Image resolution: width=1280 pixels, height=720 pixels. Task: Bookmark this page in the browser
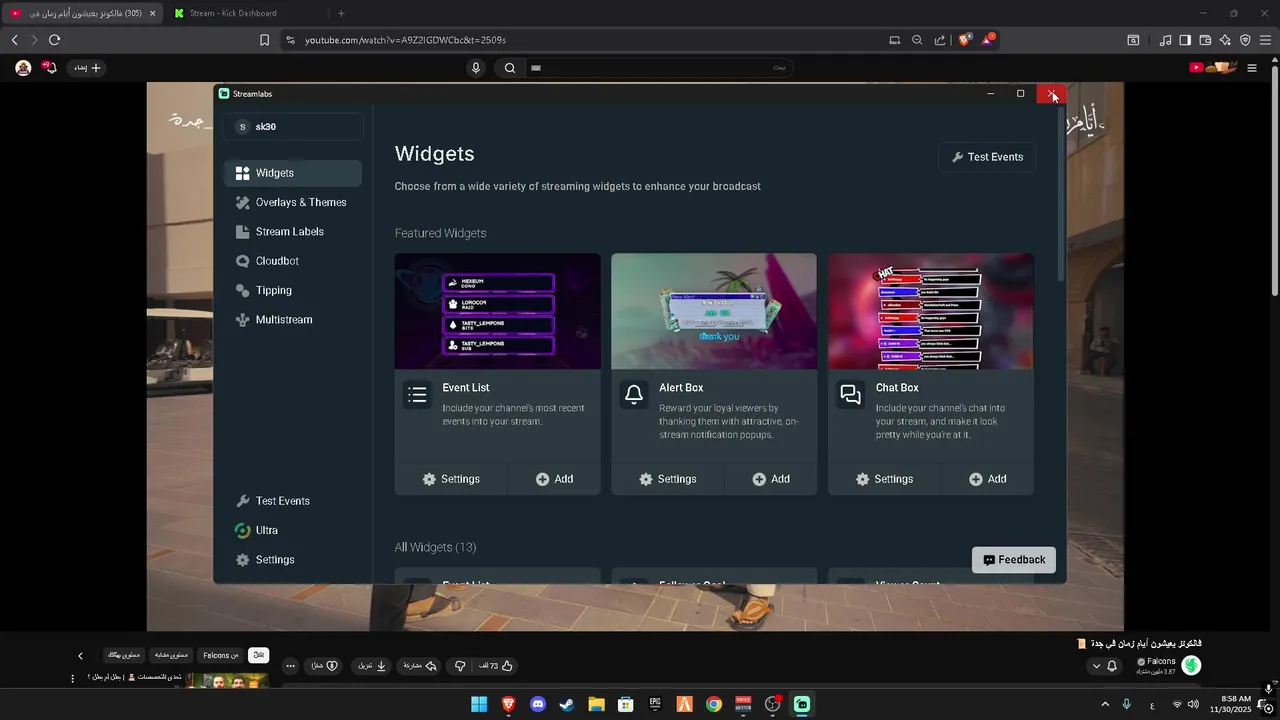pos(264,40)
